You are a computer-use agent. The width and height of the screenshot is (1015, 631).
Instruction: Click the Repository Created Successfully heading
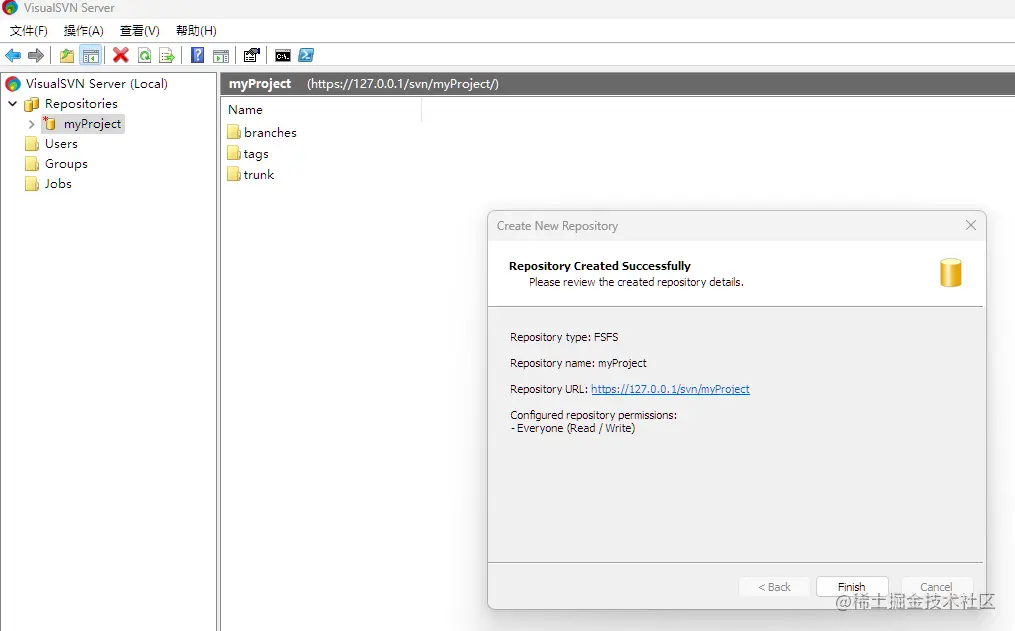click(x=599, y=266)
